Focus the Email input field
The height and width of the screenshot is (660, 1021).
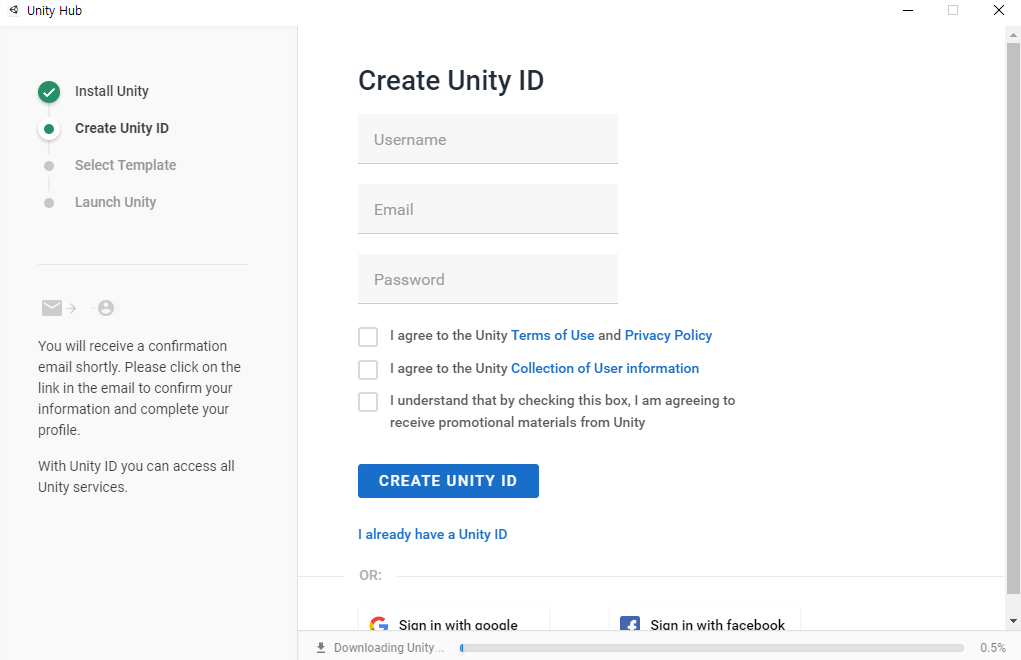tap(488, 209)
